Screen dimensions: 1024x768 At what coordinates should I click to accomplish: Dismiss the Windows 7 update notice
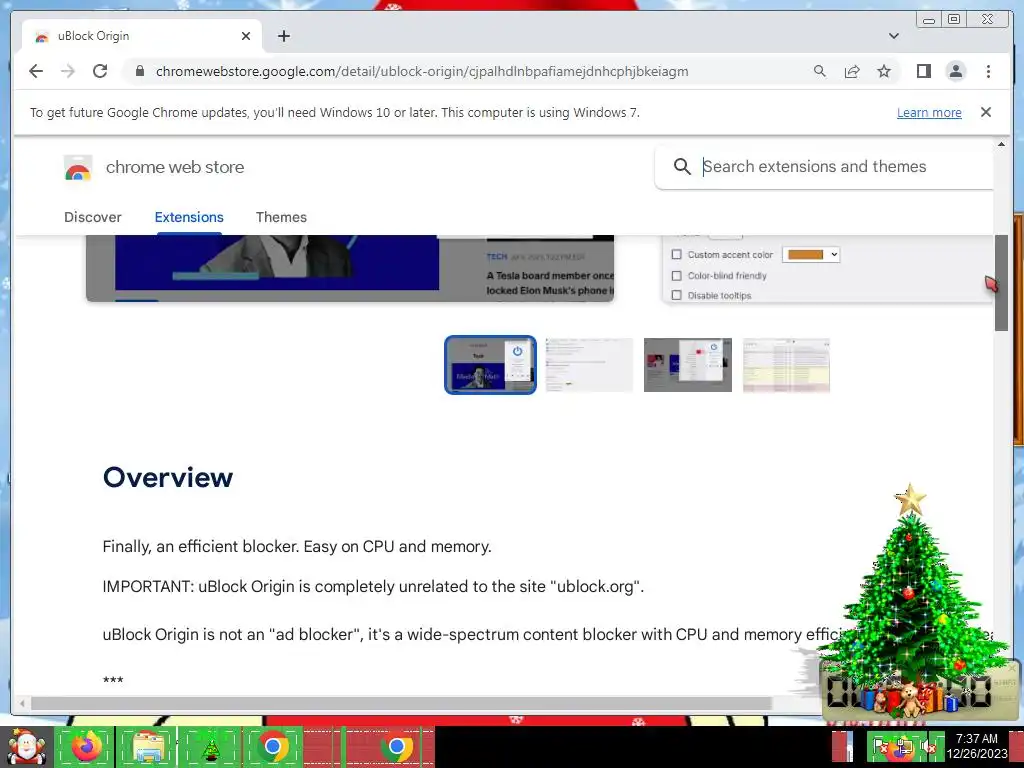pos(985,112)
